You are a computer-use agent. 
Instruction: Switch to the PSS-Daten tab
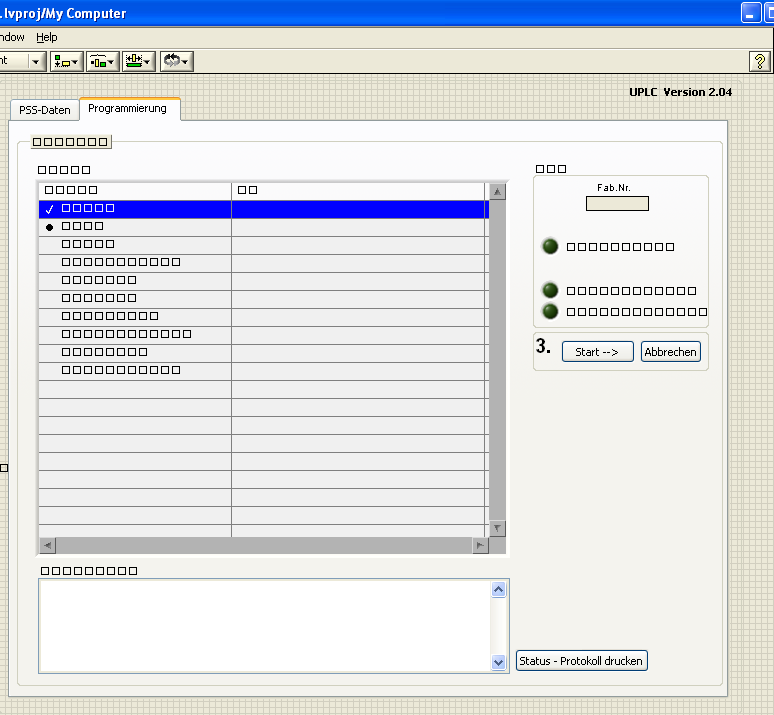point(44,110)
